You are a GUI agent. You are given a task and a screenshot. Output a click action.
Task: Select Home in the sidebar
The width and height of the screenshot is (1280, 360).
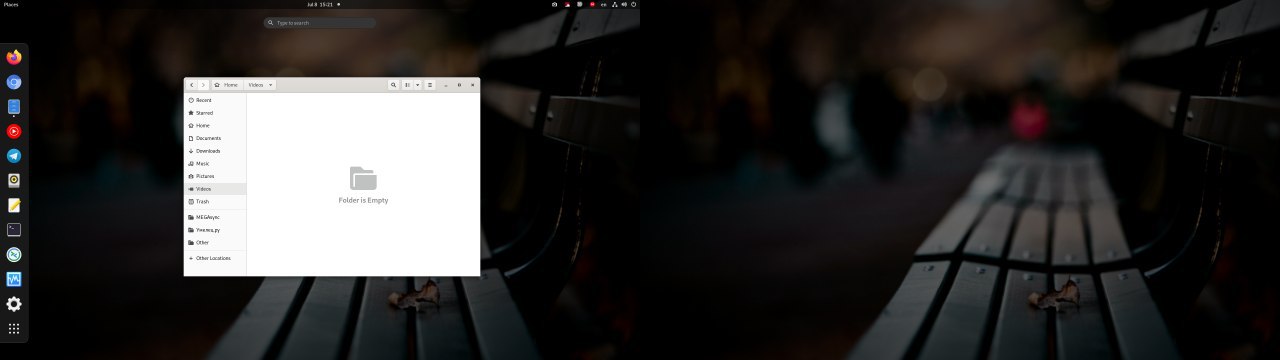(x=215, y=126)
